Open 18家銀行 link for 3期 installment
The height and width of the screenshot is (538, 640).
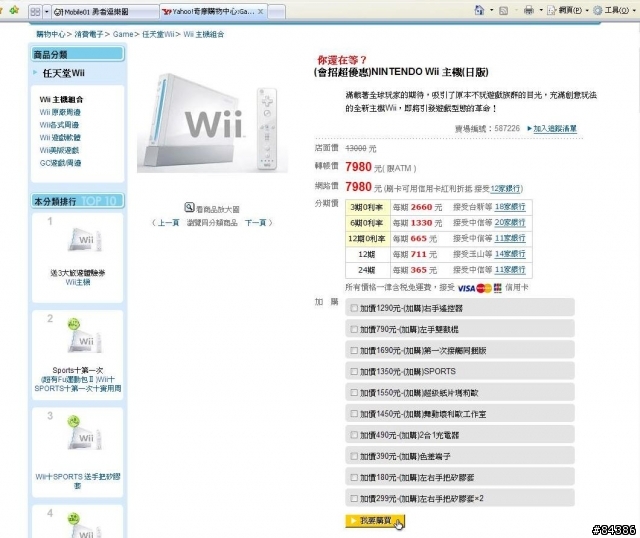510,207
